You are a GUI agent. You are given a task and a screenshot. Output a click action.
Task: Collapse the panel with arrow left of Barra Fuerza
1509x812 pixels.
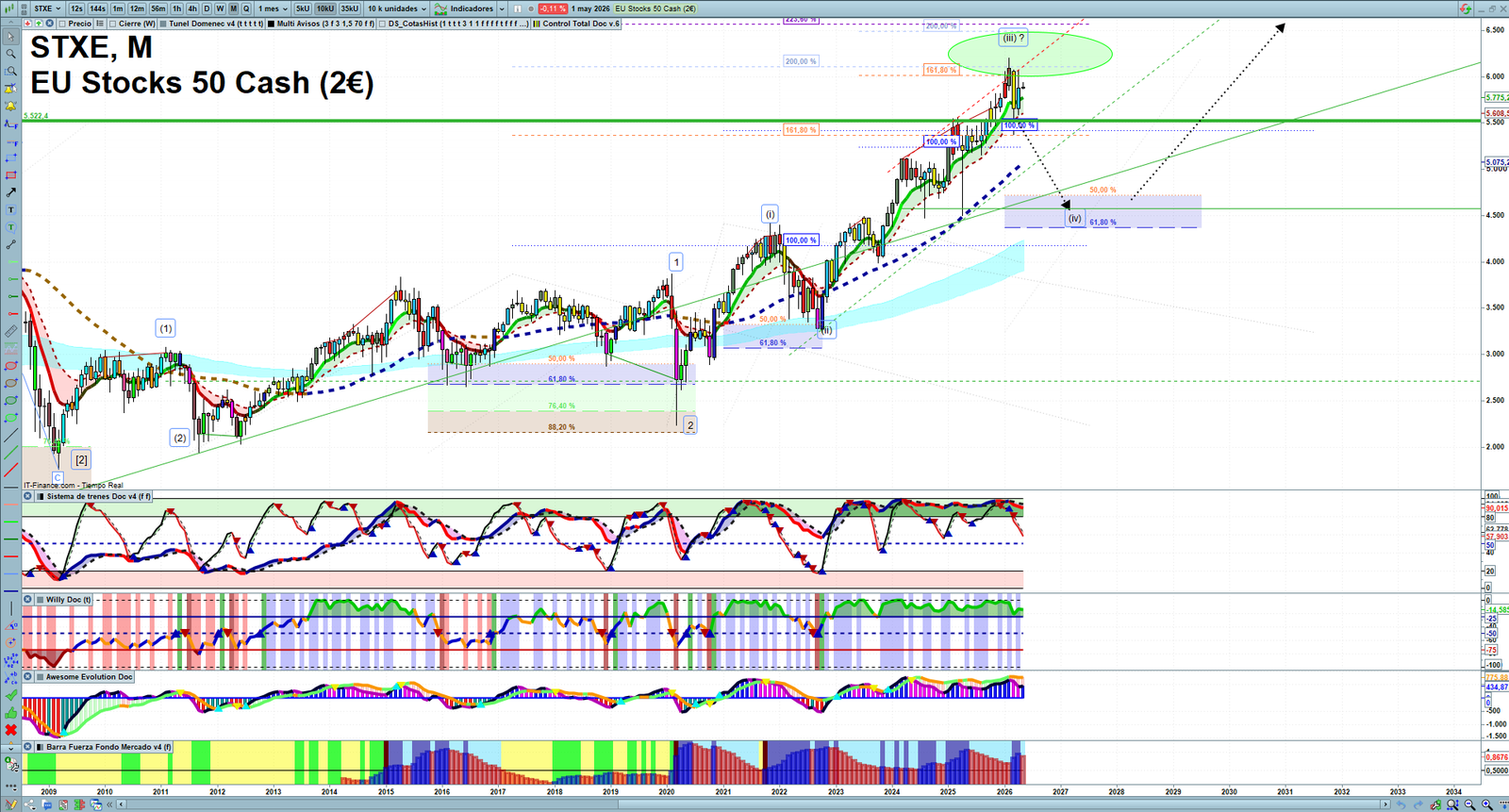[11, 747]
